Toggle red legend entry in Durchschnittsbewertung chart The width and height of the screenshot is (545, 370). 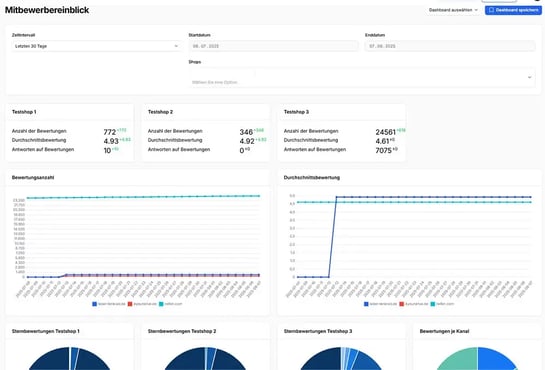[414, 304]
